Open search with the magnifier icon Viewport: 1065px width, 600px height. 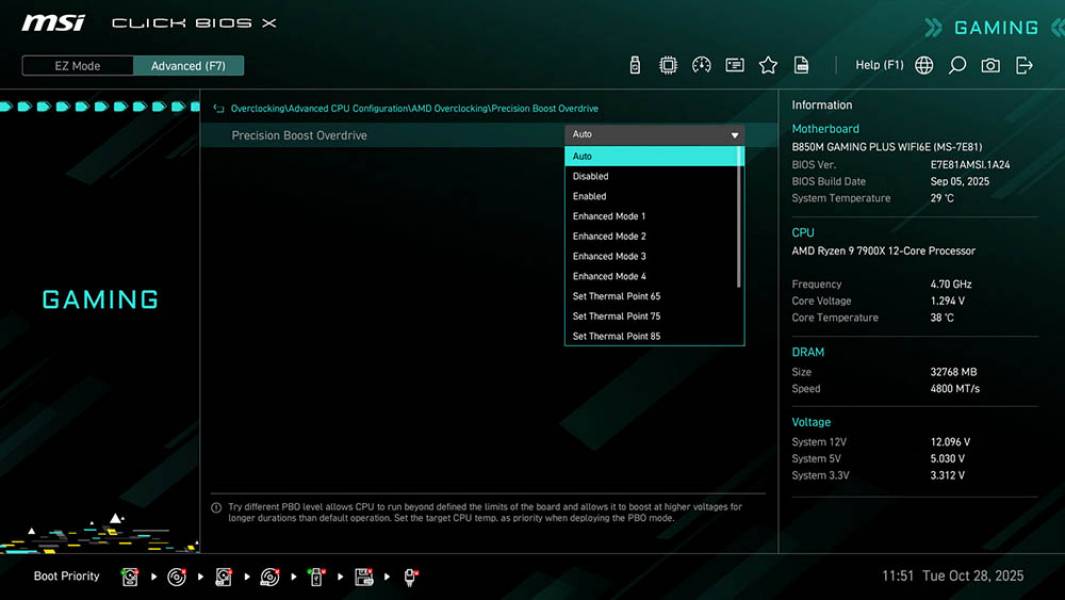tap(956, 64)
